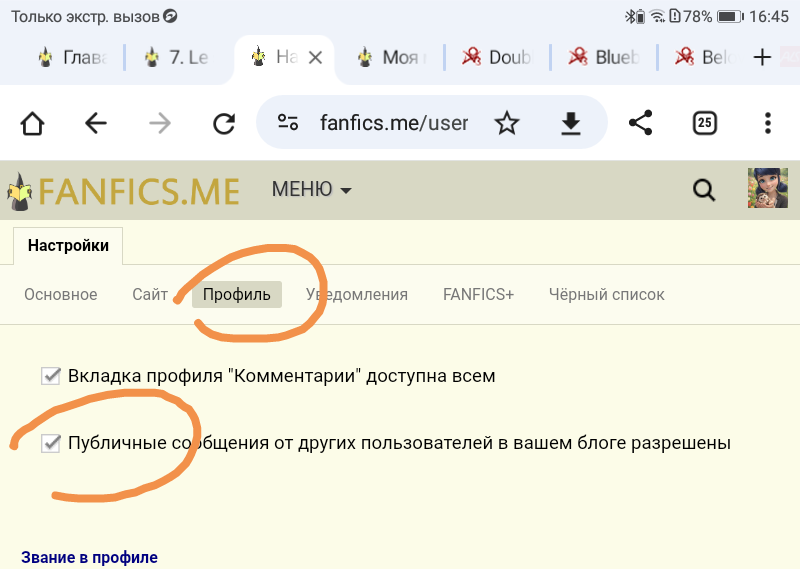The height and width of the screenshot is (569, 800).
Task: Open the site search magnifier icon
Action: tap(704, 189)
